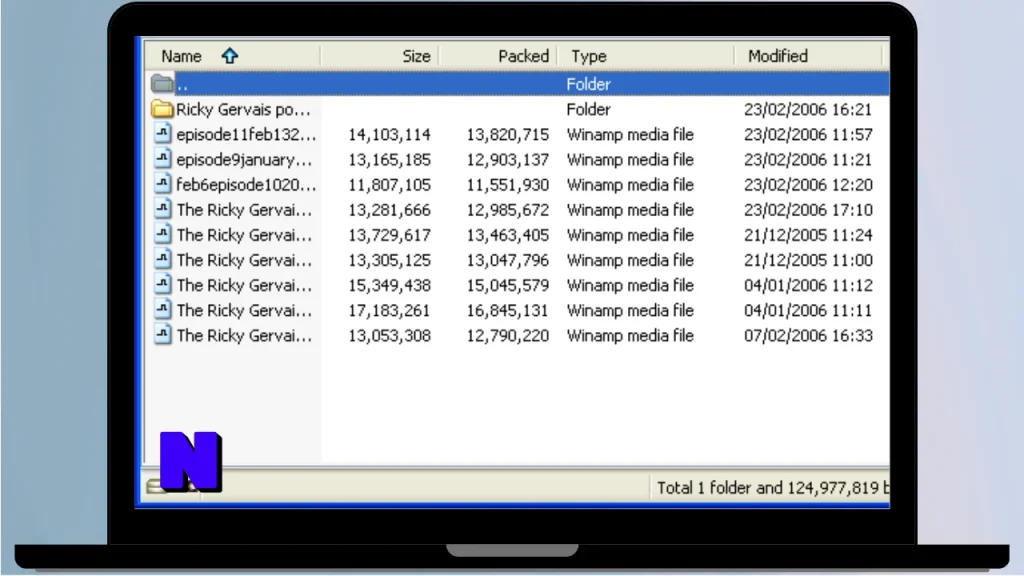Click the packed value 16,845,131

(x=507, y=311)
